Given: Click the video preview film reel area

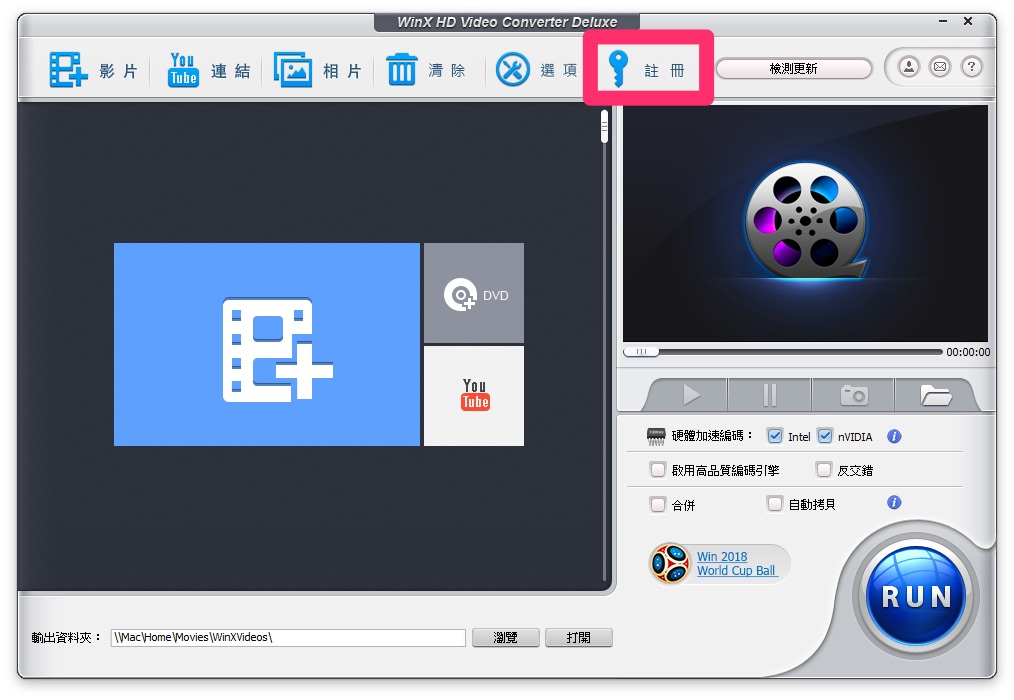Looking at the screenshot, I should pos(806,223).
